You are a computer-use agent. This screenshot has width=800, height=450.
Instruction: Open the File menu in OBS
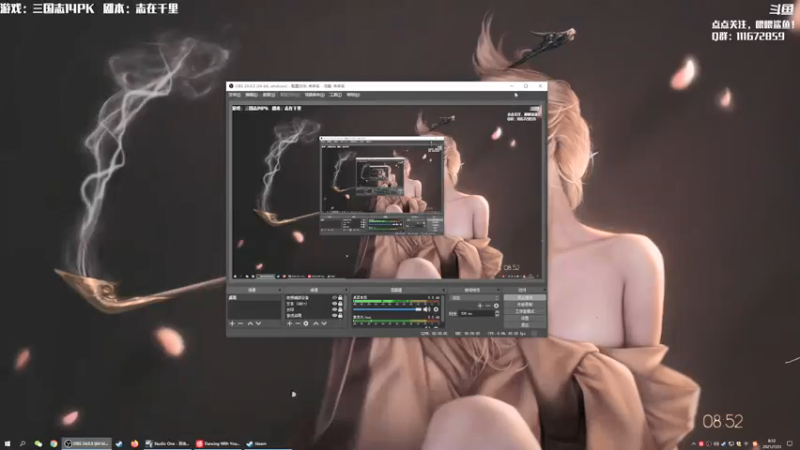[x=234, y=95]
